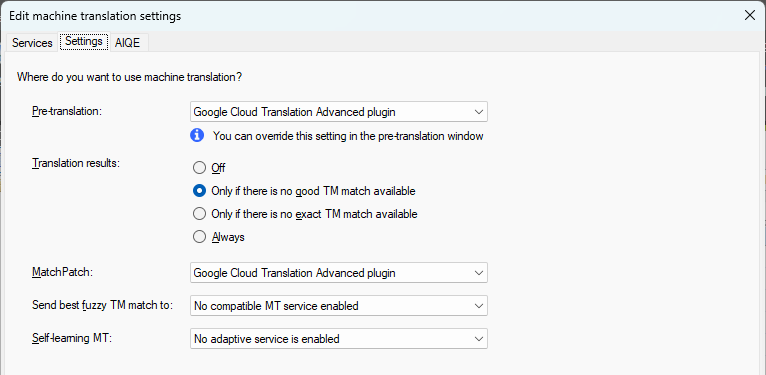Expand the MatchPatch service dropdown

click(339, 273)
